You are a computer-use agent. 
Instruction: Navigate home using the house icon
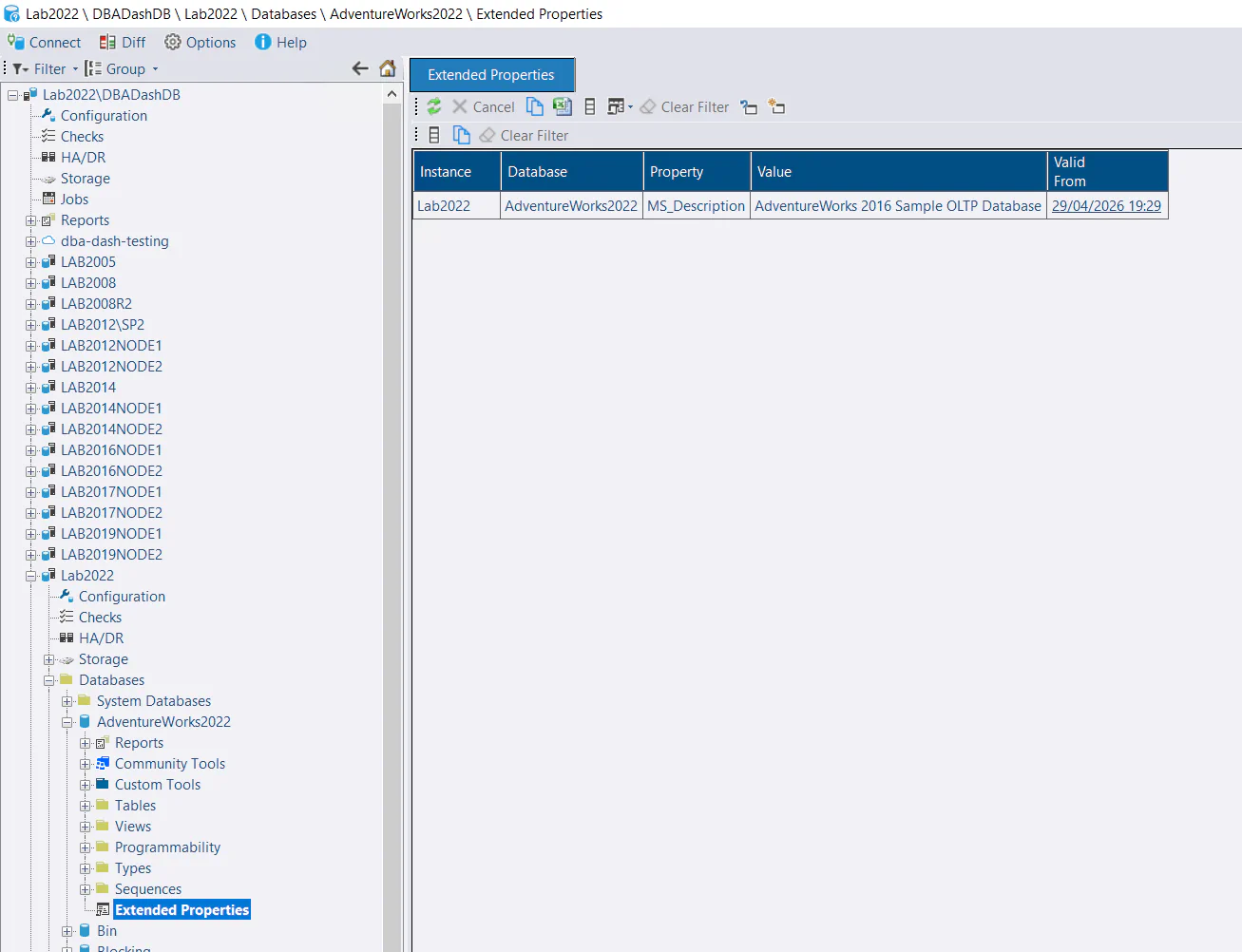click(x=389, y=68)
